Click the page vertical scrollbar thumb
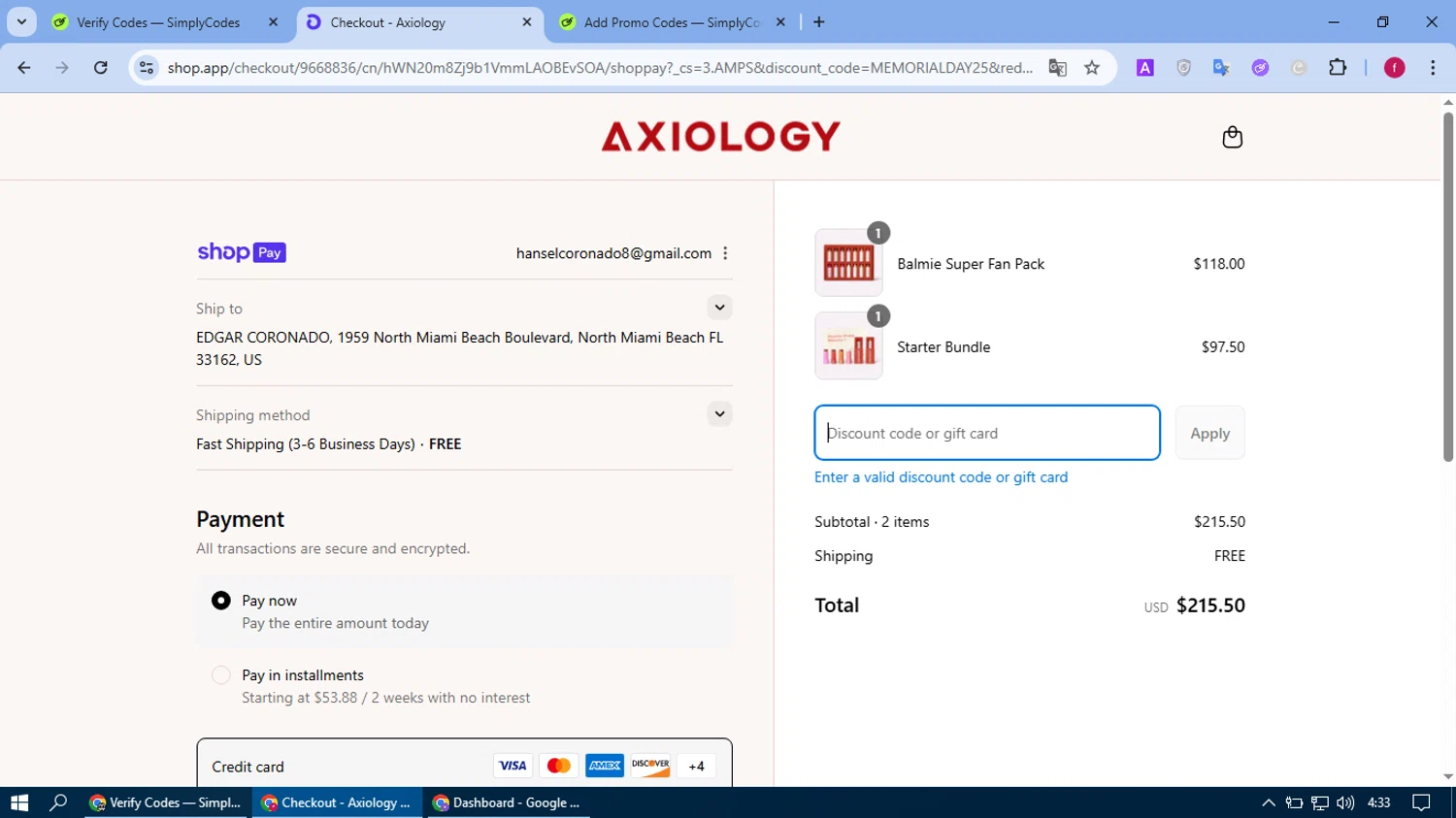The width and height of the screenshot is (1456, 818). pyautogui.click(x=1447, y=286)
